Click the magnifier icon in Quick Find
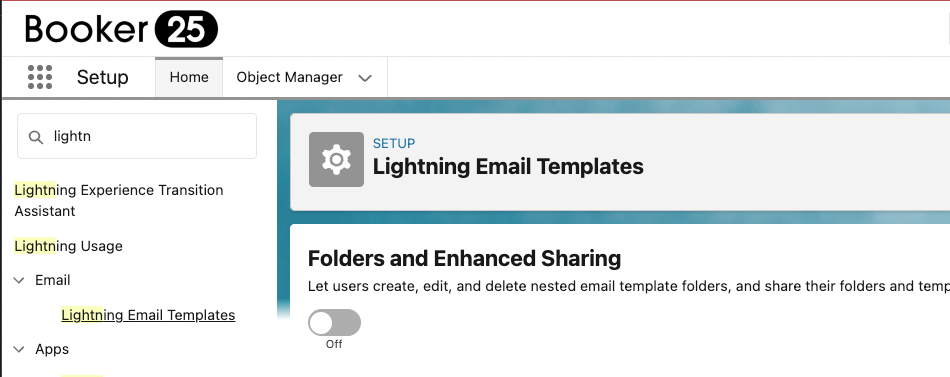 [36, 137]
